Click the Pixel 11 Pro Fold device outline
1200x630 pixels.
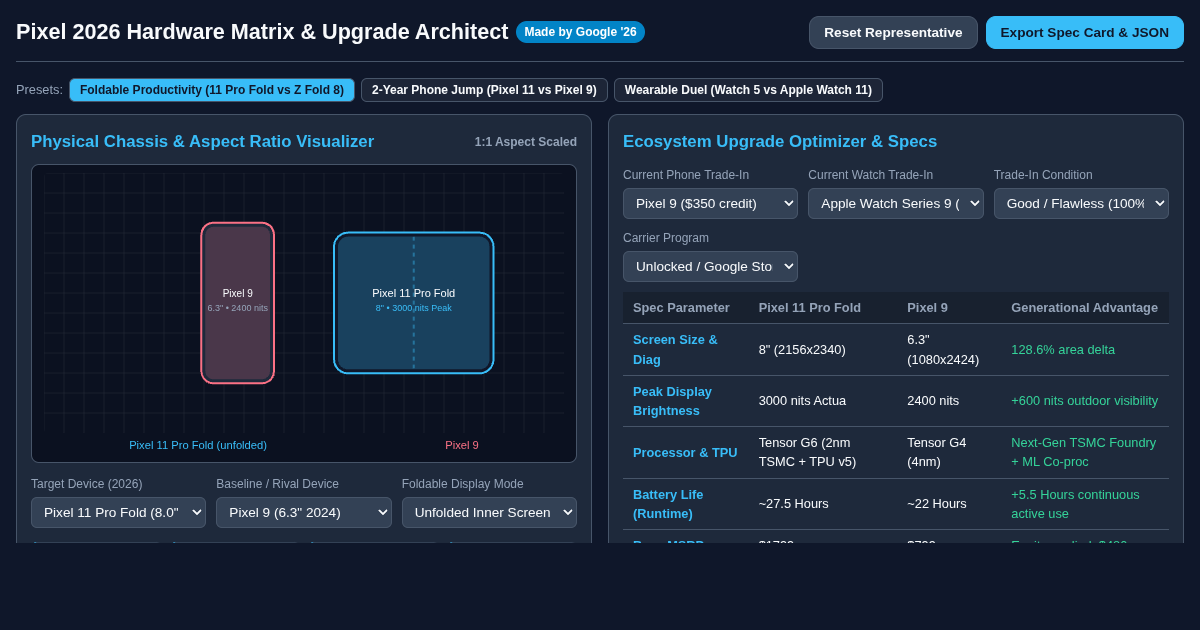pyautogui.click(x=414, y=303)
